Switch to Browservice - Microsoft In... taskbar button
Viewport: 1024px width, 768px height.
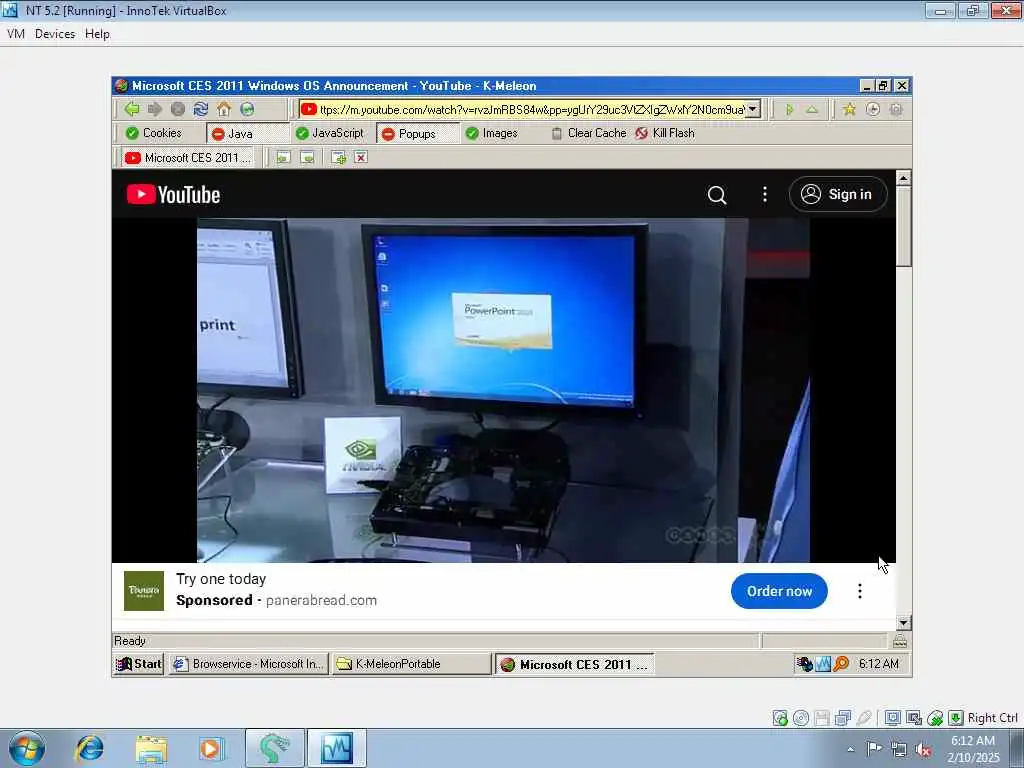coord(248,664)
